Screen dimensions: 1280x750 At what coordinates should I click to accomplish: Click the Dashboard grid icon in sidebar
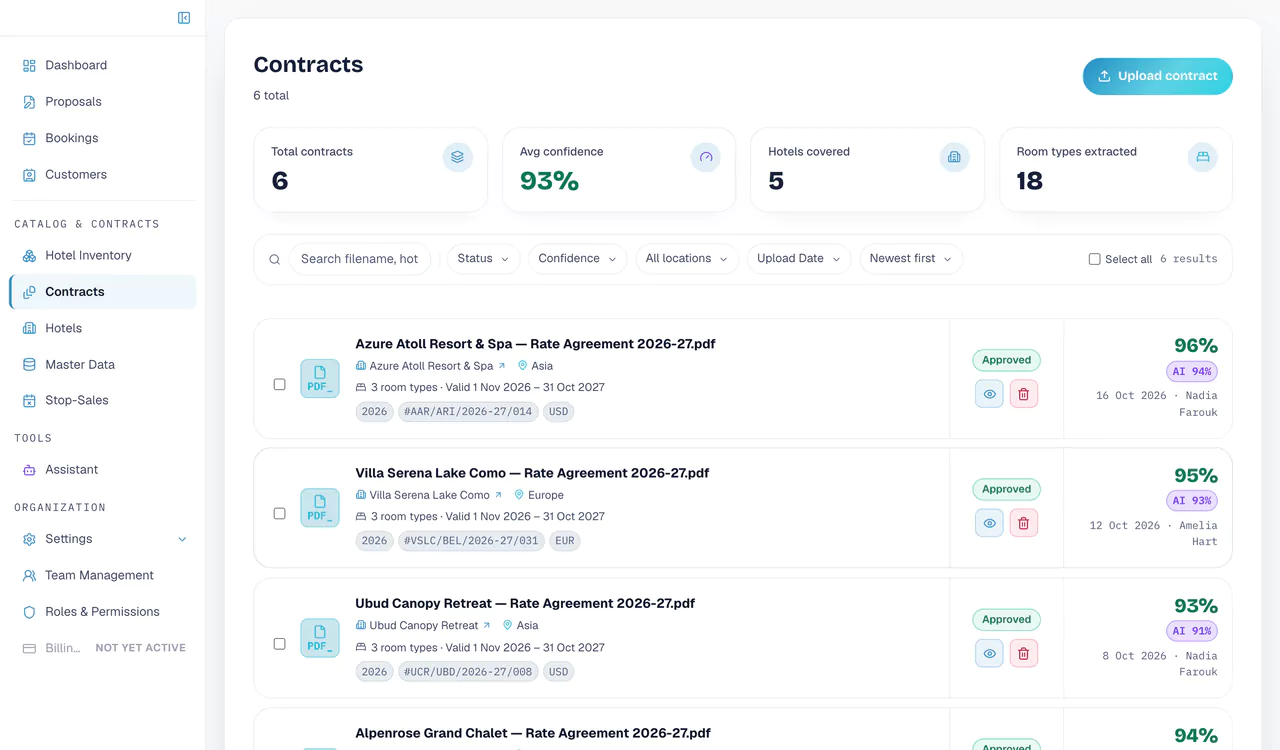click(29, 65)
